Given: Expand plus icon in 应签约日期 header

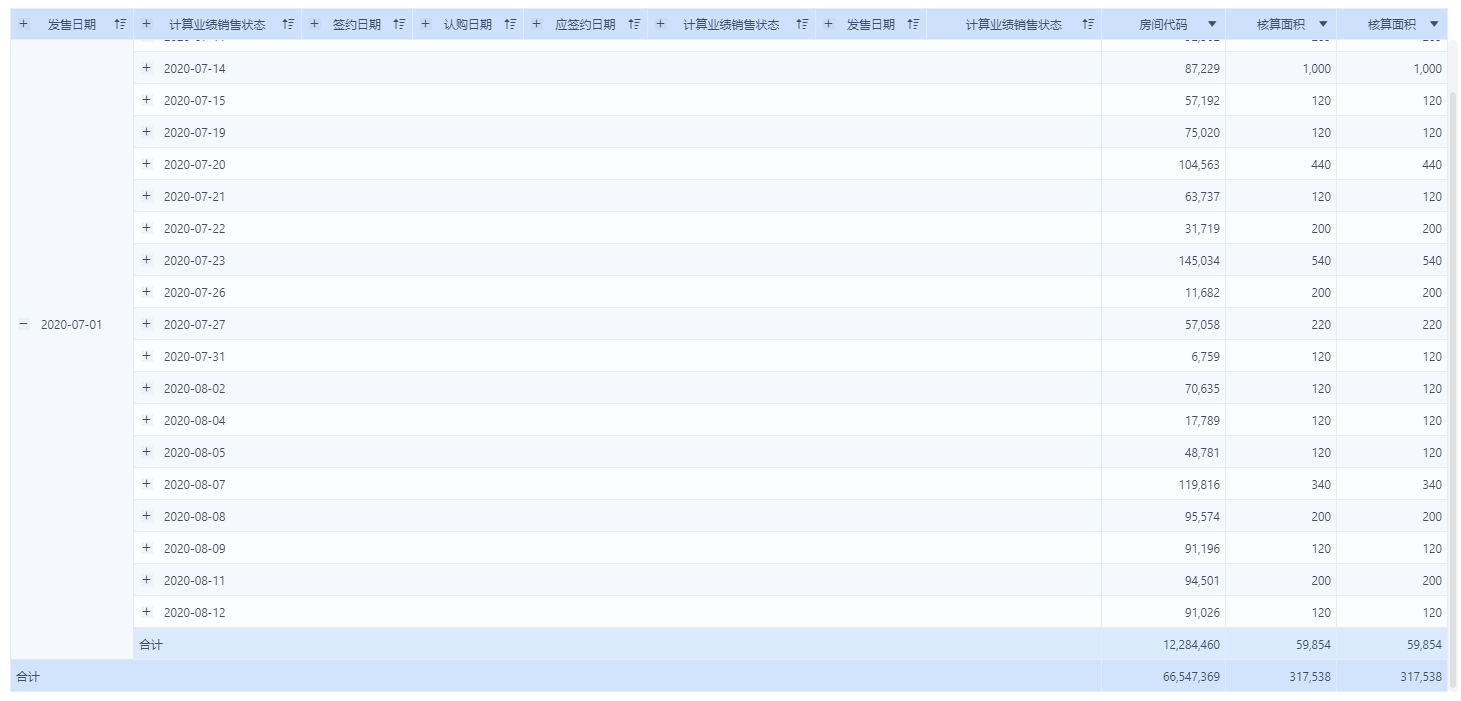Looking at the screenshot, I should 536,24.
